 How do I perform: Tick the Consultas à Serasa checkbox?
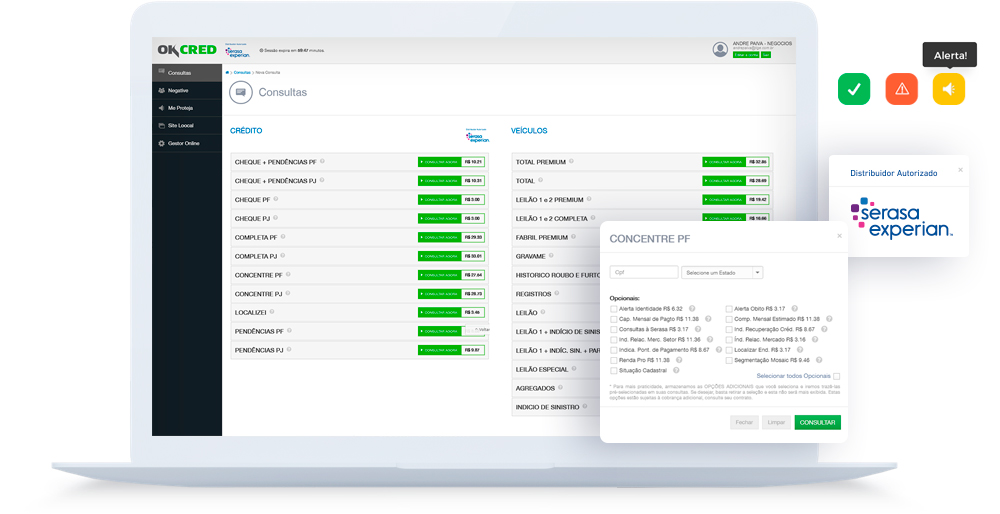614,330
